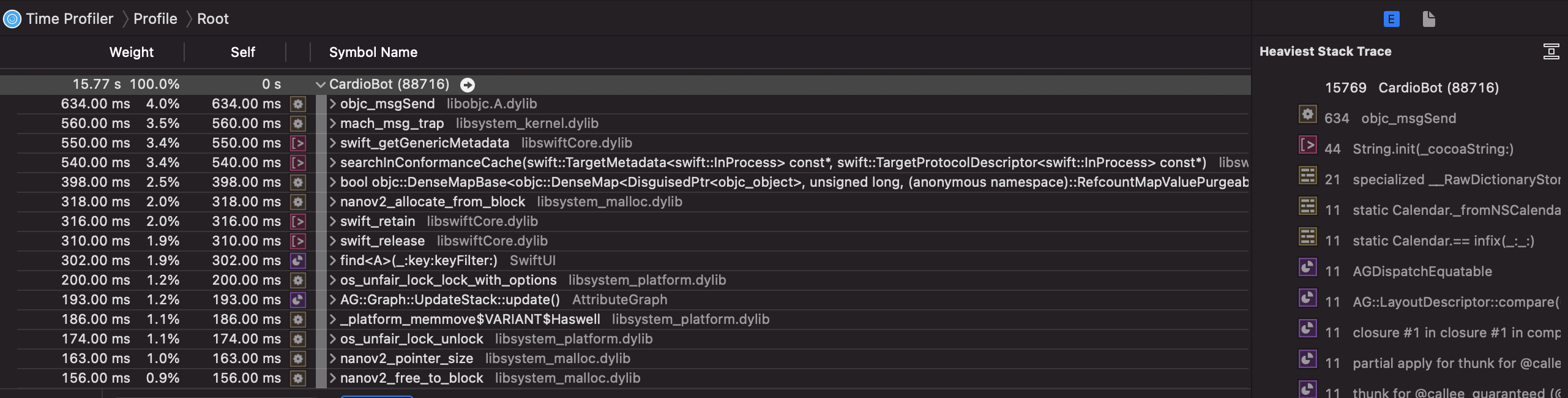Sort by the Weight column header
This screenshot has width=1568, height=398.
point(132,52)
